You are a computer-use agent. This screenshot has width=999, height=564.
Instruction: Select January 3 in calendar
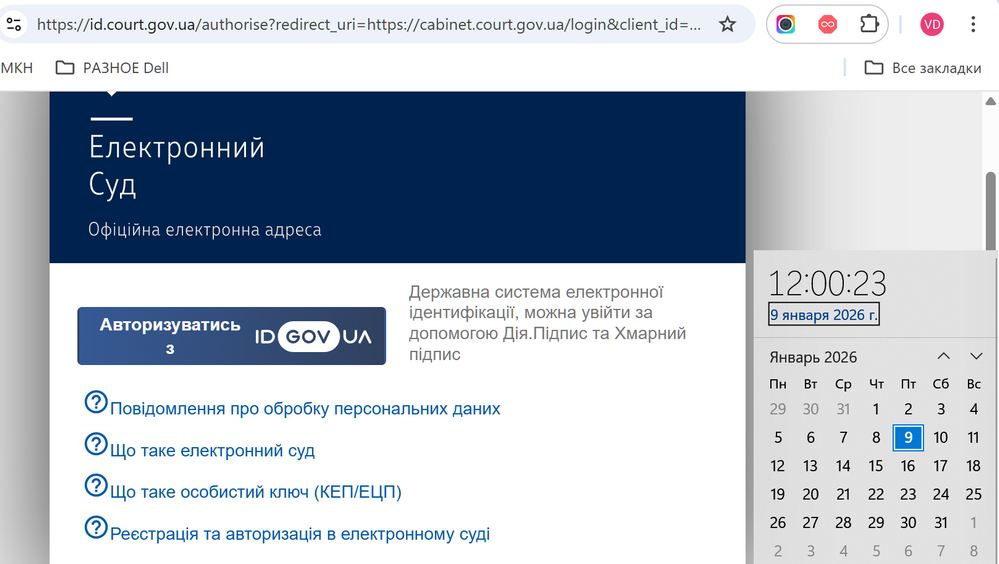point(940,409)
